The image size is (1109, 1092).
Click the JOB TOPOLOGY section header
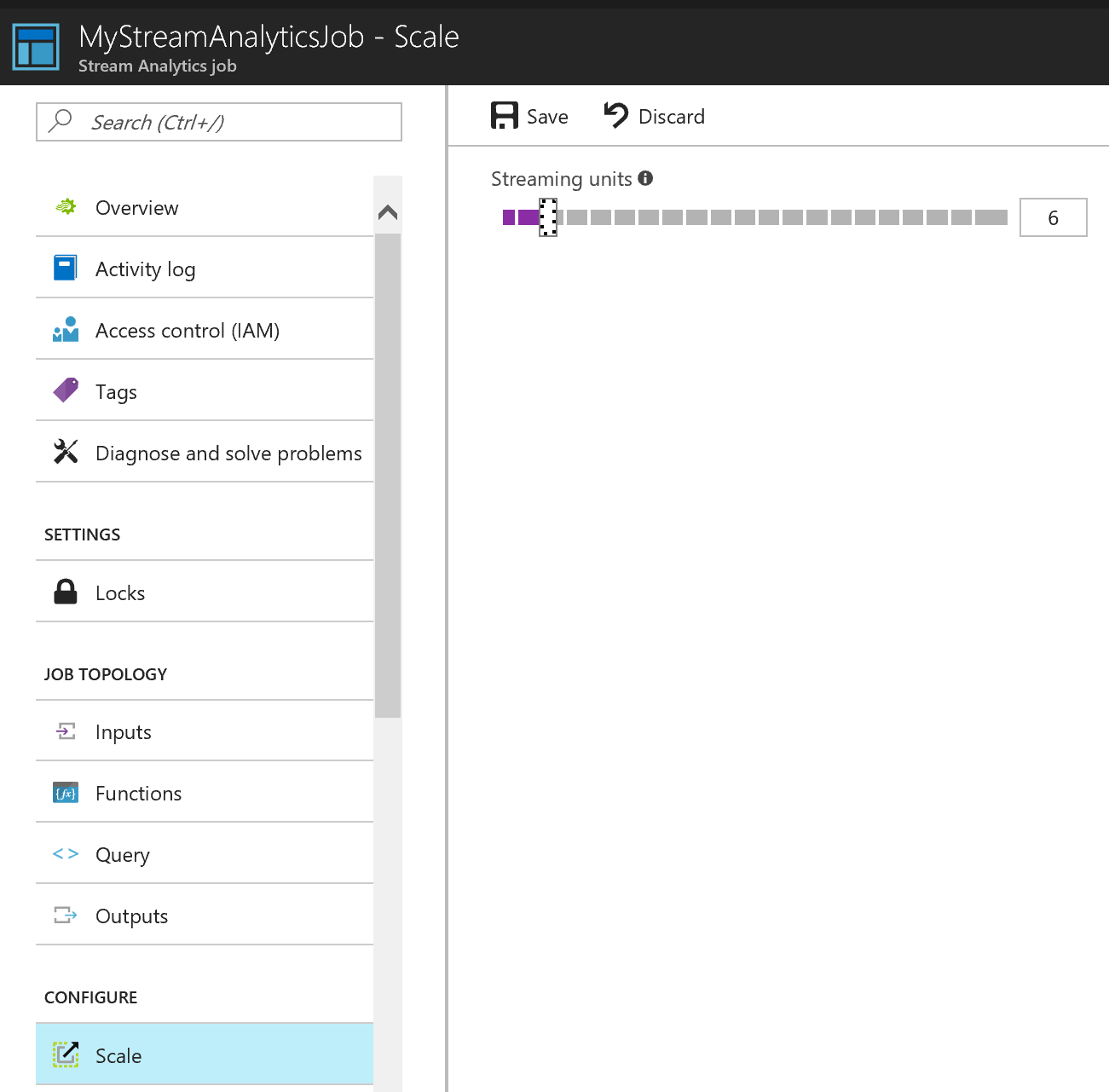click(106, 674)
